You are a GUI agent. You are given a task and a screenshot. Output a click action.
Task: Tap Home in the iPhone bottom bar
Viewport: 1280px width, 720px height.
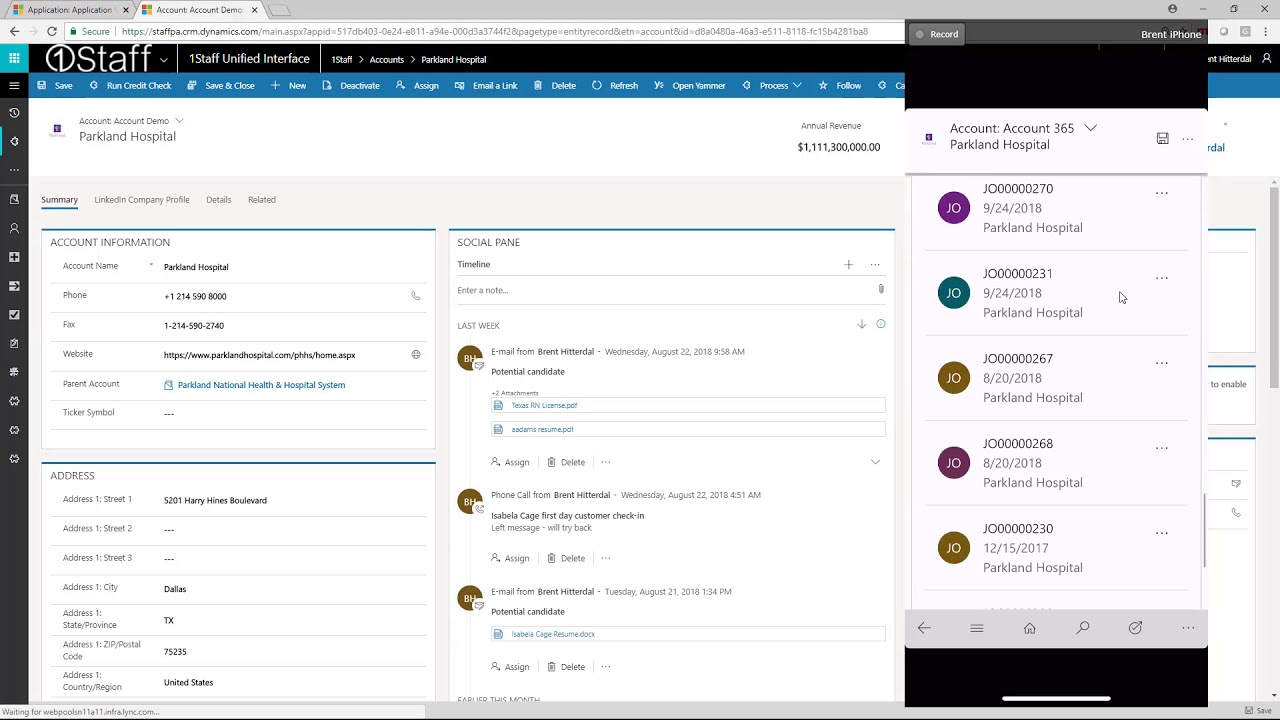tap(1030, 628)
